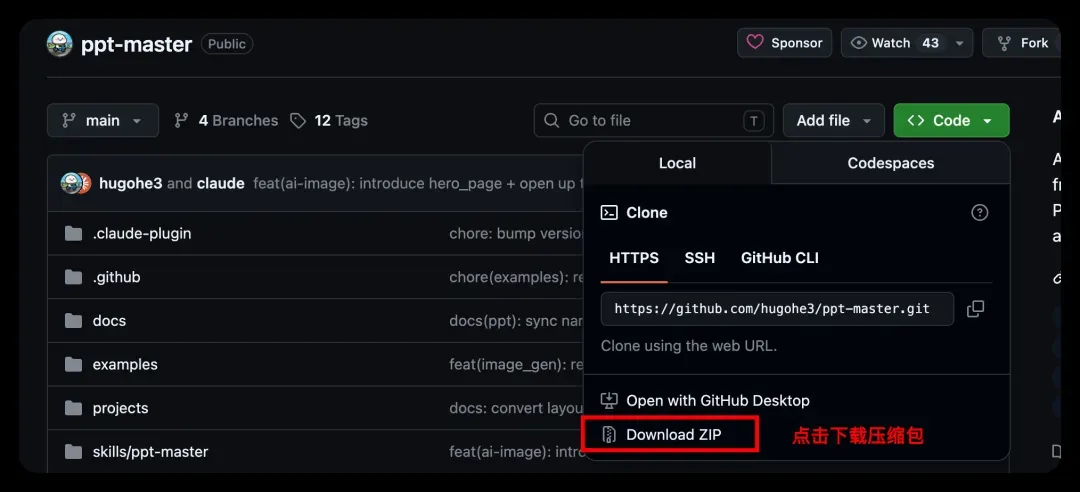Click the Clone help question-mark icon

[979, 212]
